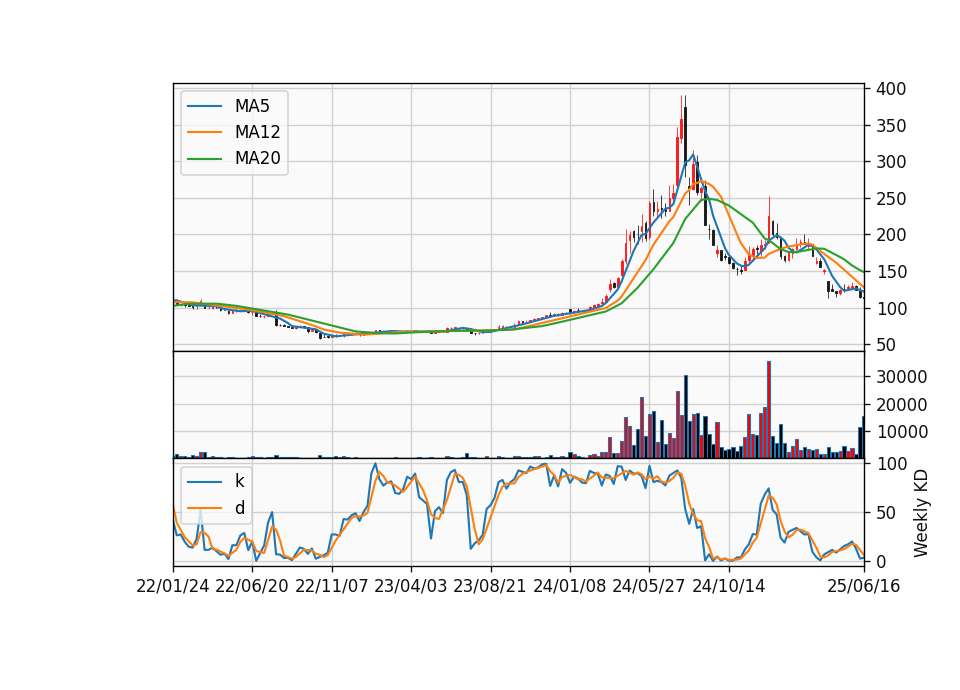Click the 150 price axis label
960x690 pixels.
point(891,272)
